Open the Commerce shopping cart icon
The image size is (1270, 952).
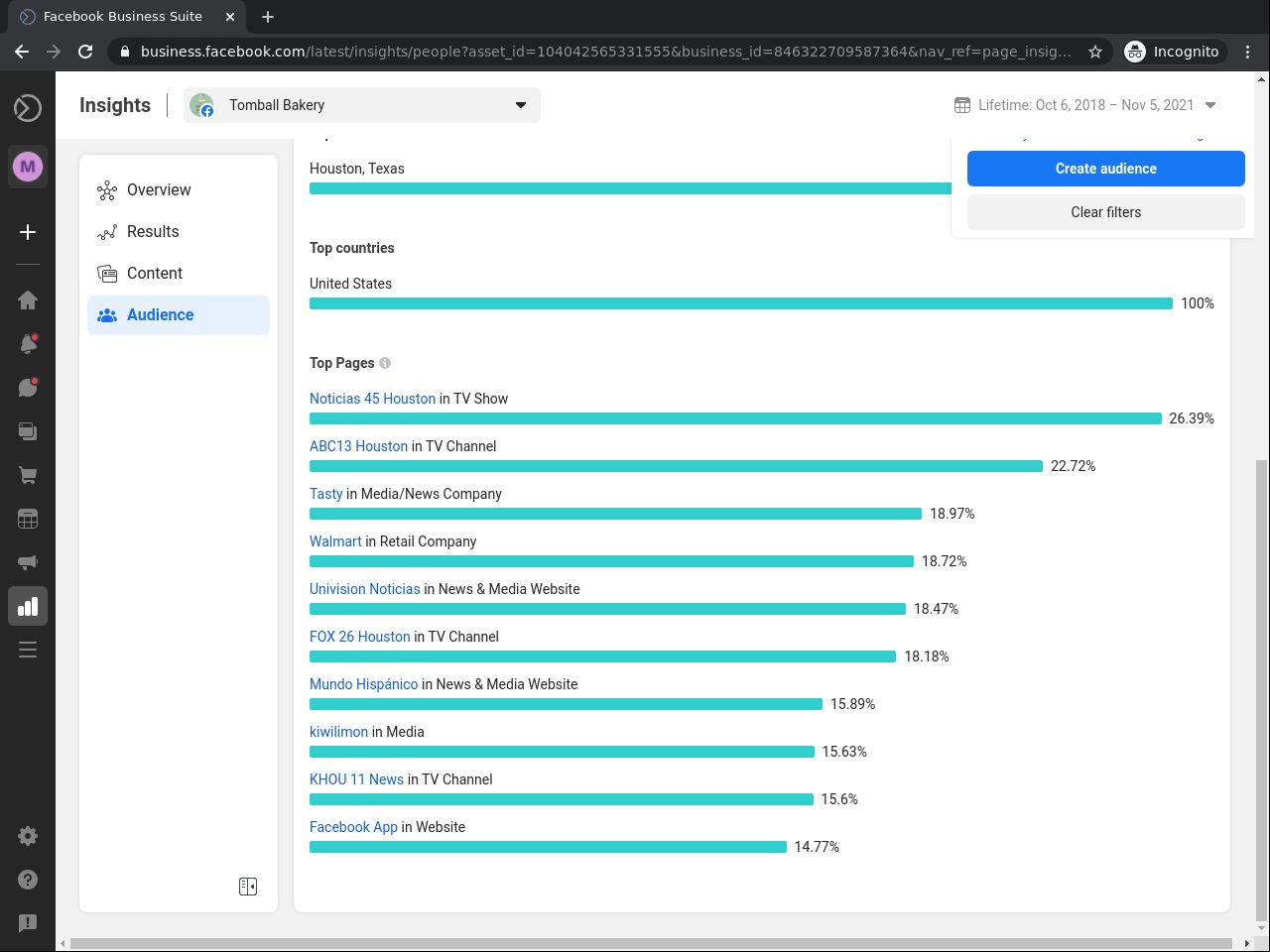click(28, 475)
